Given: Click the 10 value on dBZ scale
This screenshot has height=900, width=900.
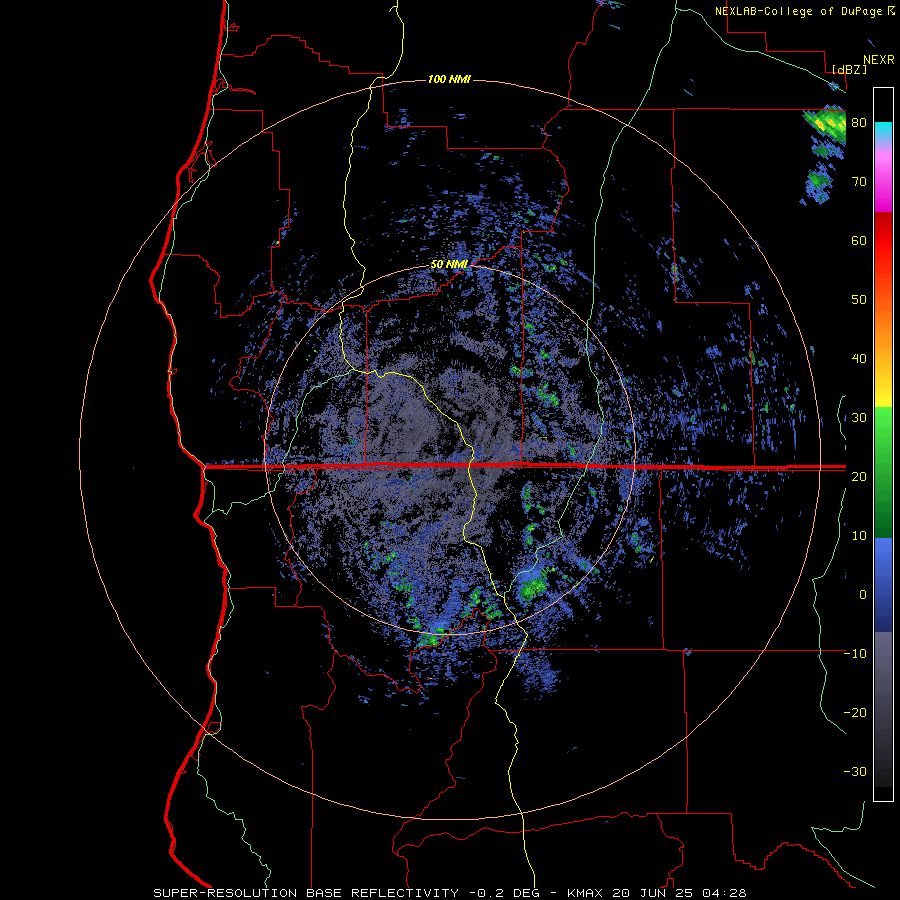Looking at the screenshot, I should pyautogui.click(x=859, y=536).
